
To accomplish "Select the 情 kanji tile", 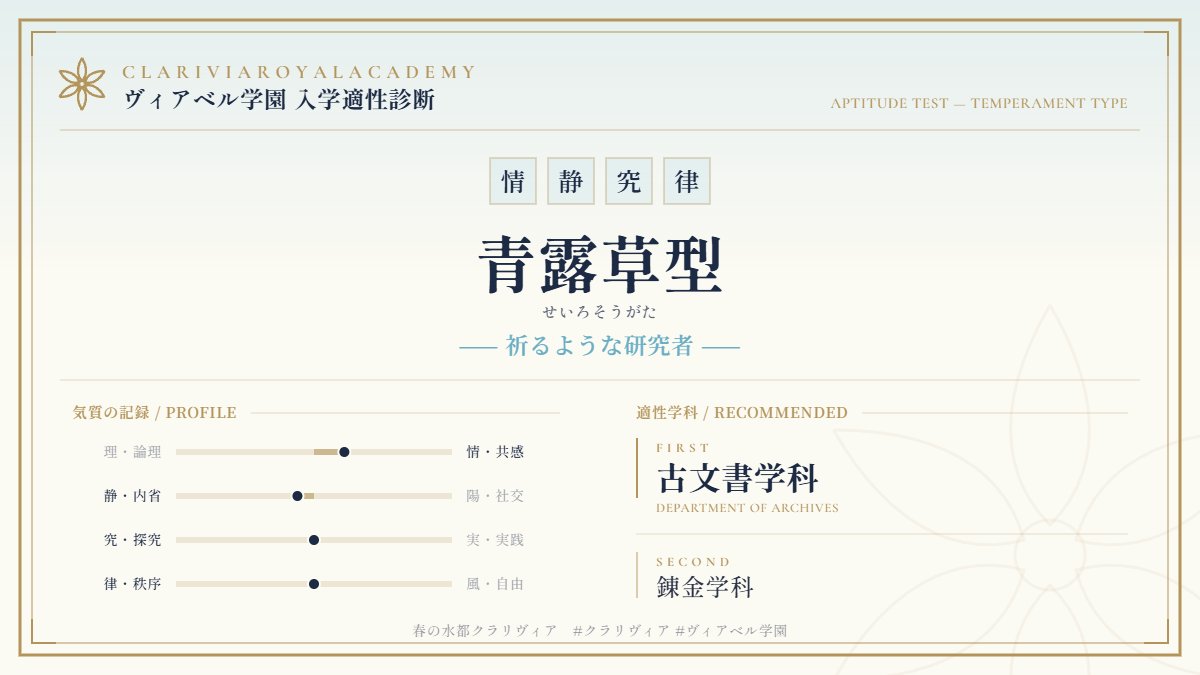I will coord(513,181).
